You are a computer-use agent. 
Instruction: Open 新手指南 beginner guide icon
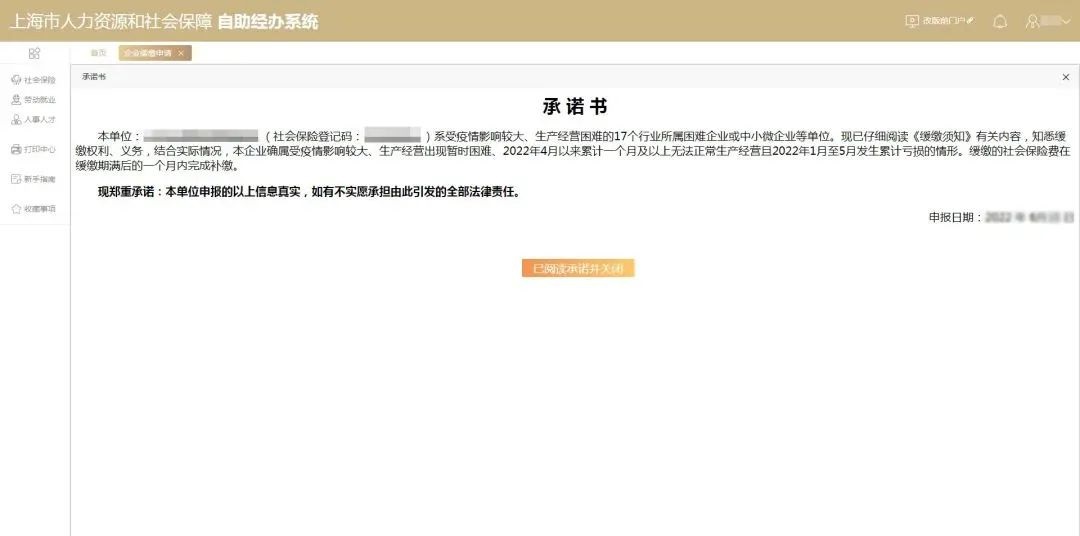click(16, 179)
